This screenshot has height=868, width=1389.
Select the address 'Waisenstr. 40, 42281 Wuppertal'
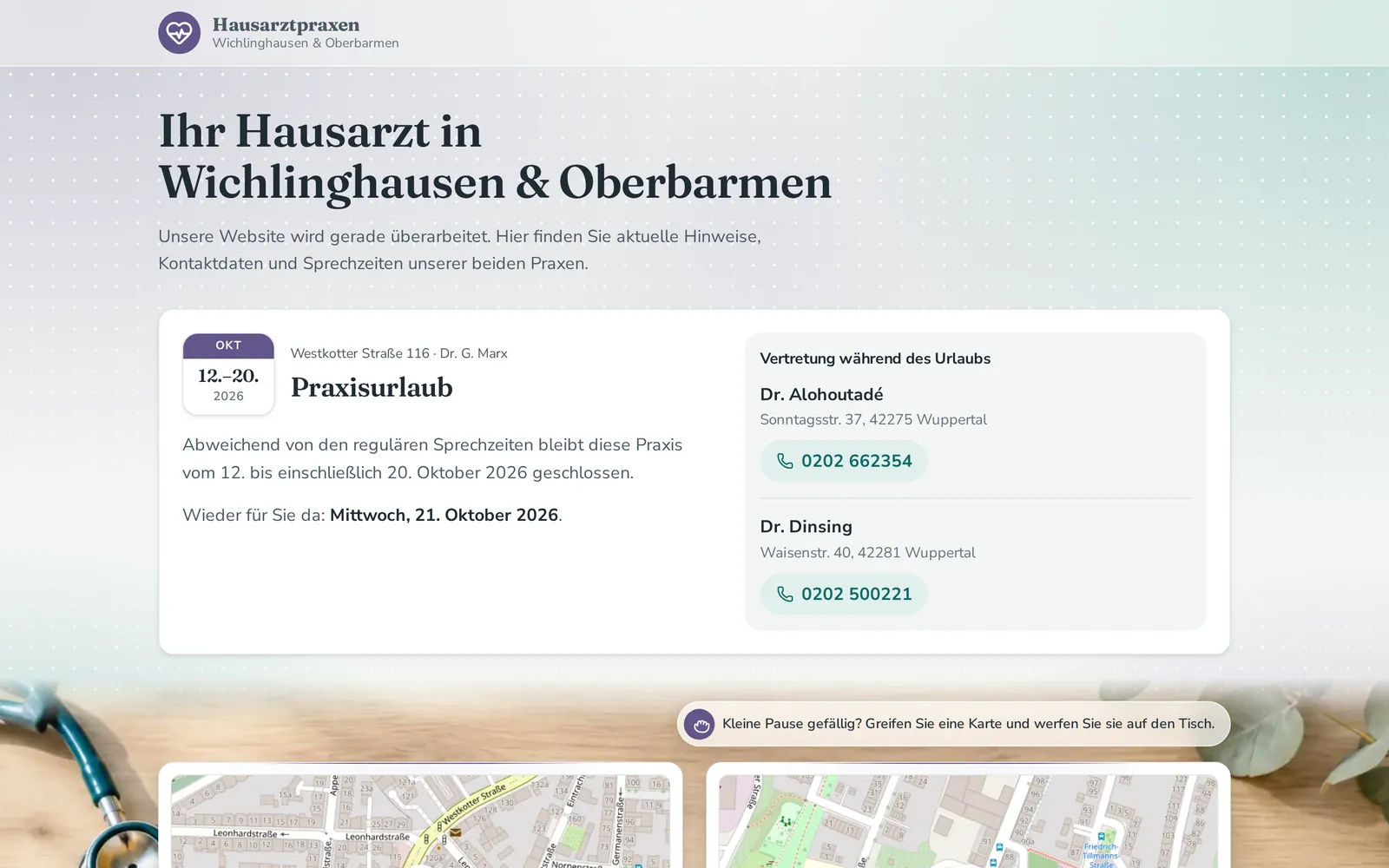867,552
